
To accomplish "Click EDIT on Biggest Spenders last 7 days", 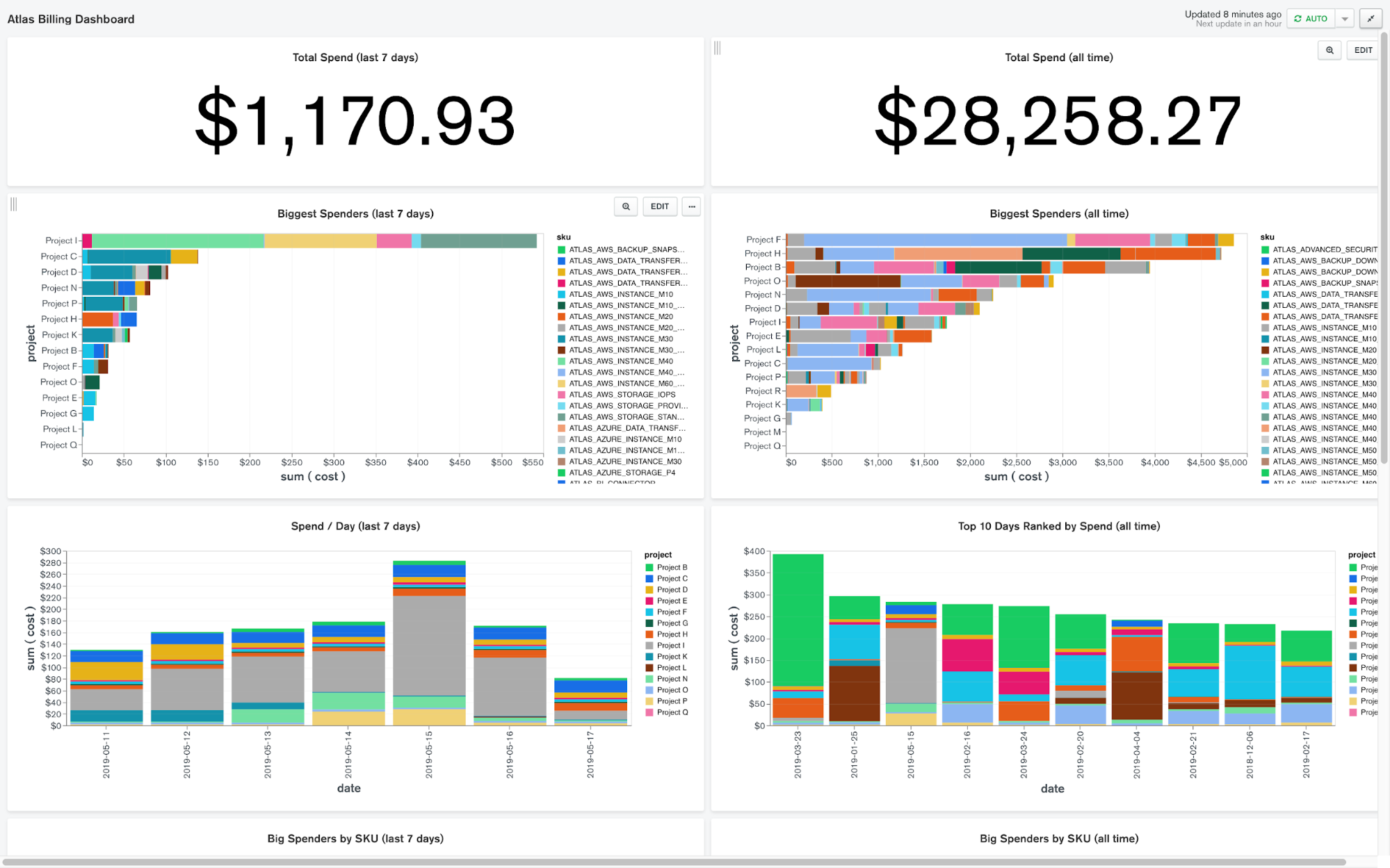I will [x=659, y=206].
